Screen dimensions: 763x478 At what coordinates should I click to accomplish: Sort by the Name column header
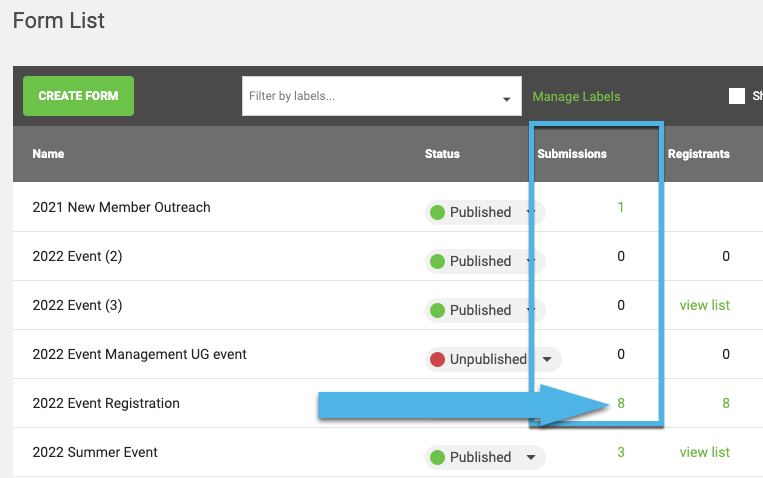pos(48,154)
